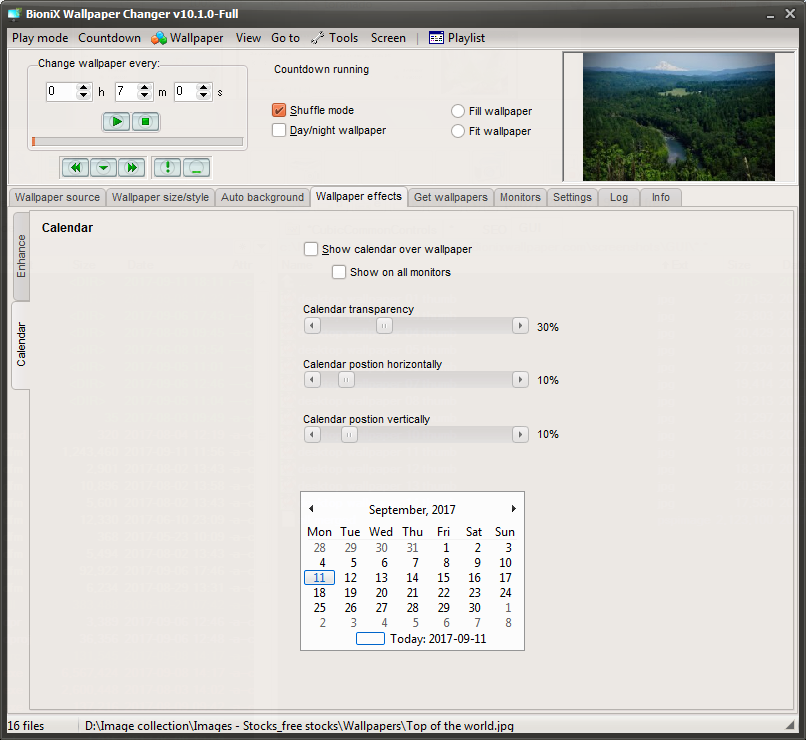The height and width of the screenshot is (740, 806).
Task: Click Calendar position vertically slider thumb
Action: click(x=349, y=435)
